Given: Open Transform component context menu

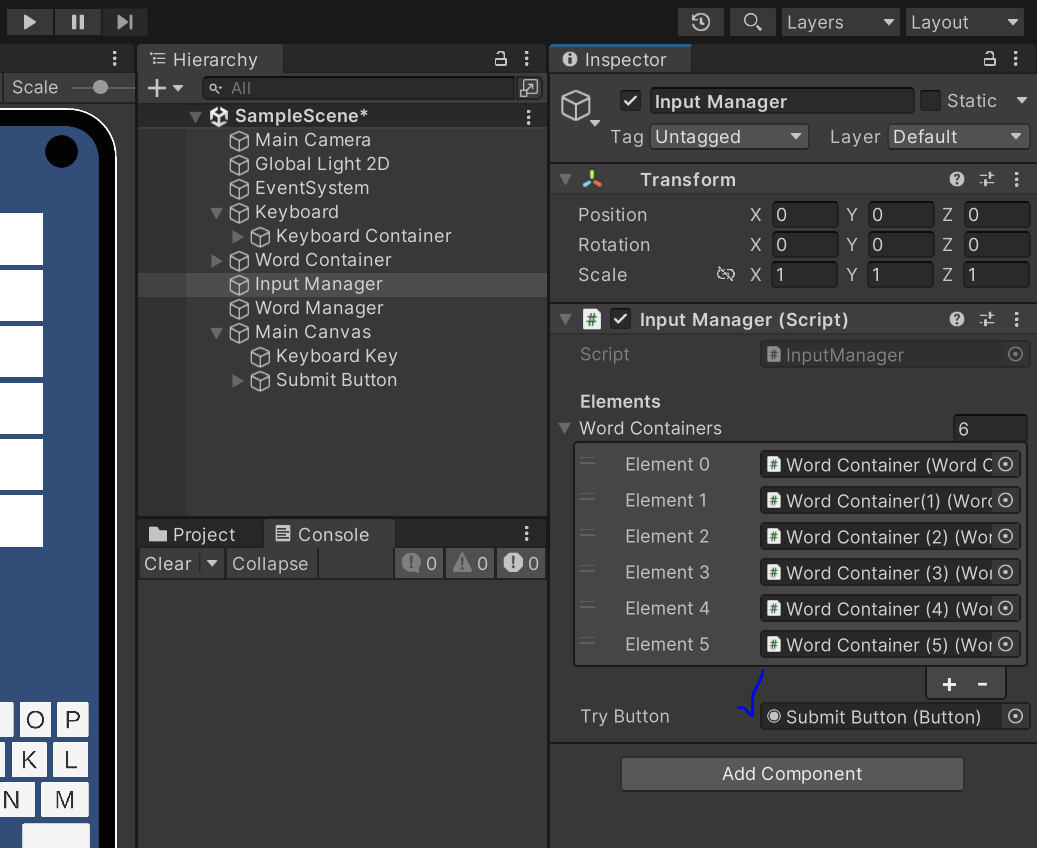Looking at the screenshot, I should coord(1016,179).
